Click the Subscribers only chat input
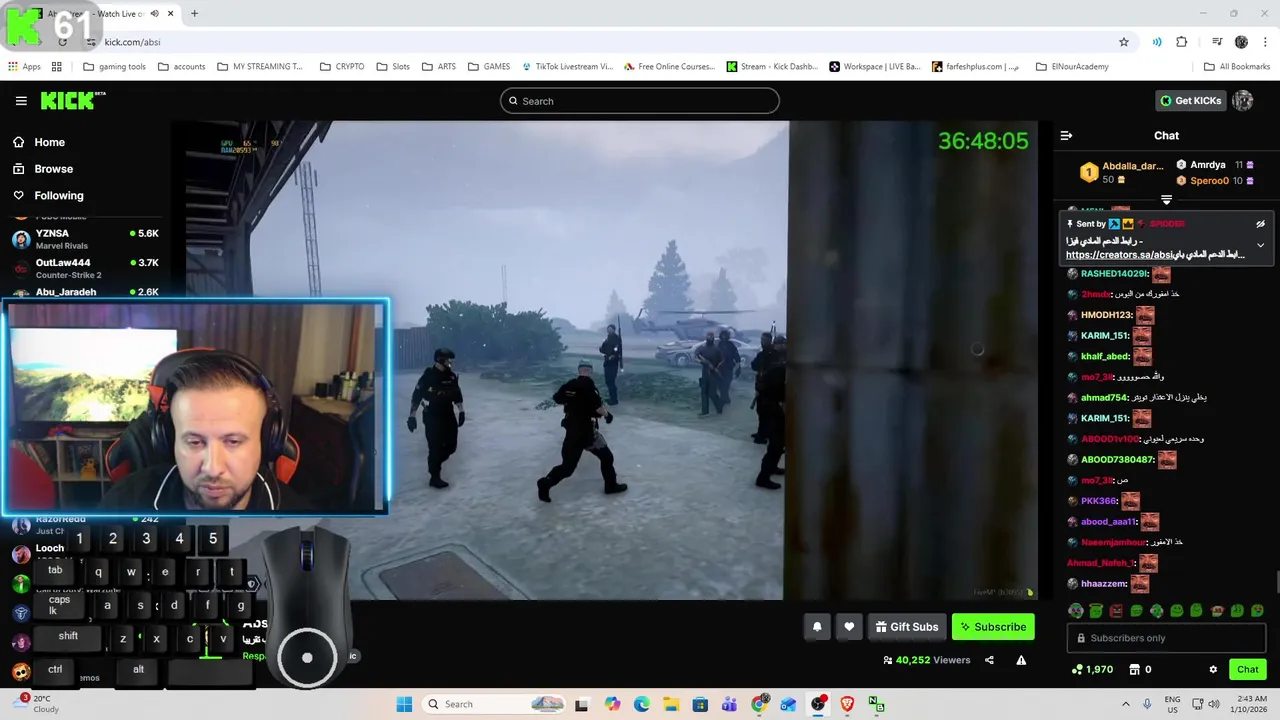Image resolution: width=1280 pixels, height=720 pixels. coord(1166,638)
